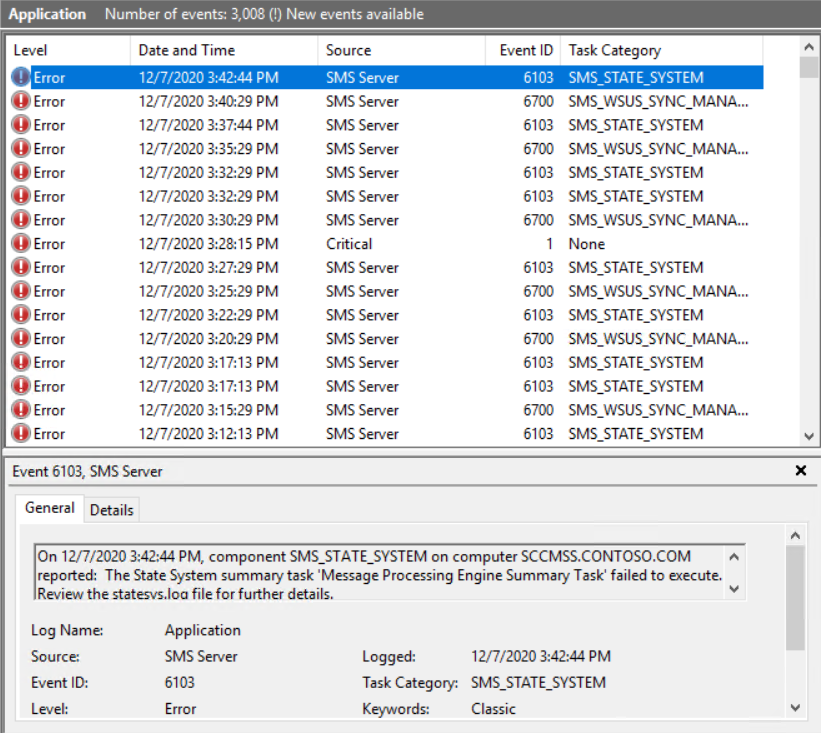This screenshot has width=821, height=733.
Task: Click the event list scrollbar's down arrow
Action: pyautogui.click(x=809, y=436)
